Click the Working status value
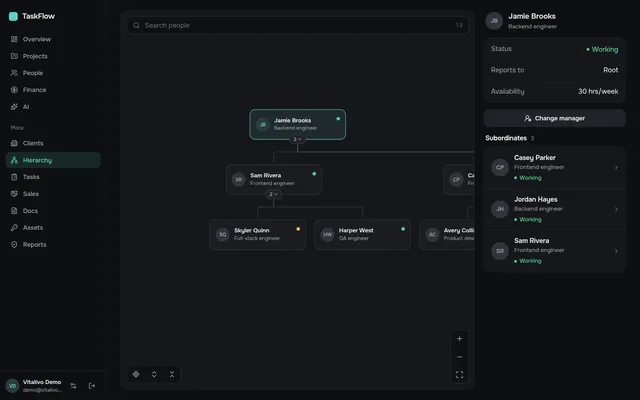The width and height of the screenshot is (640, 400). pos(602,49)
